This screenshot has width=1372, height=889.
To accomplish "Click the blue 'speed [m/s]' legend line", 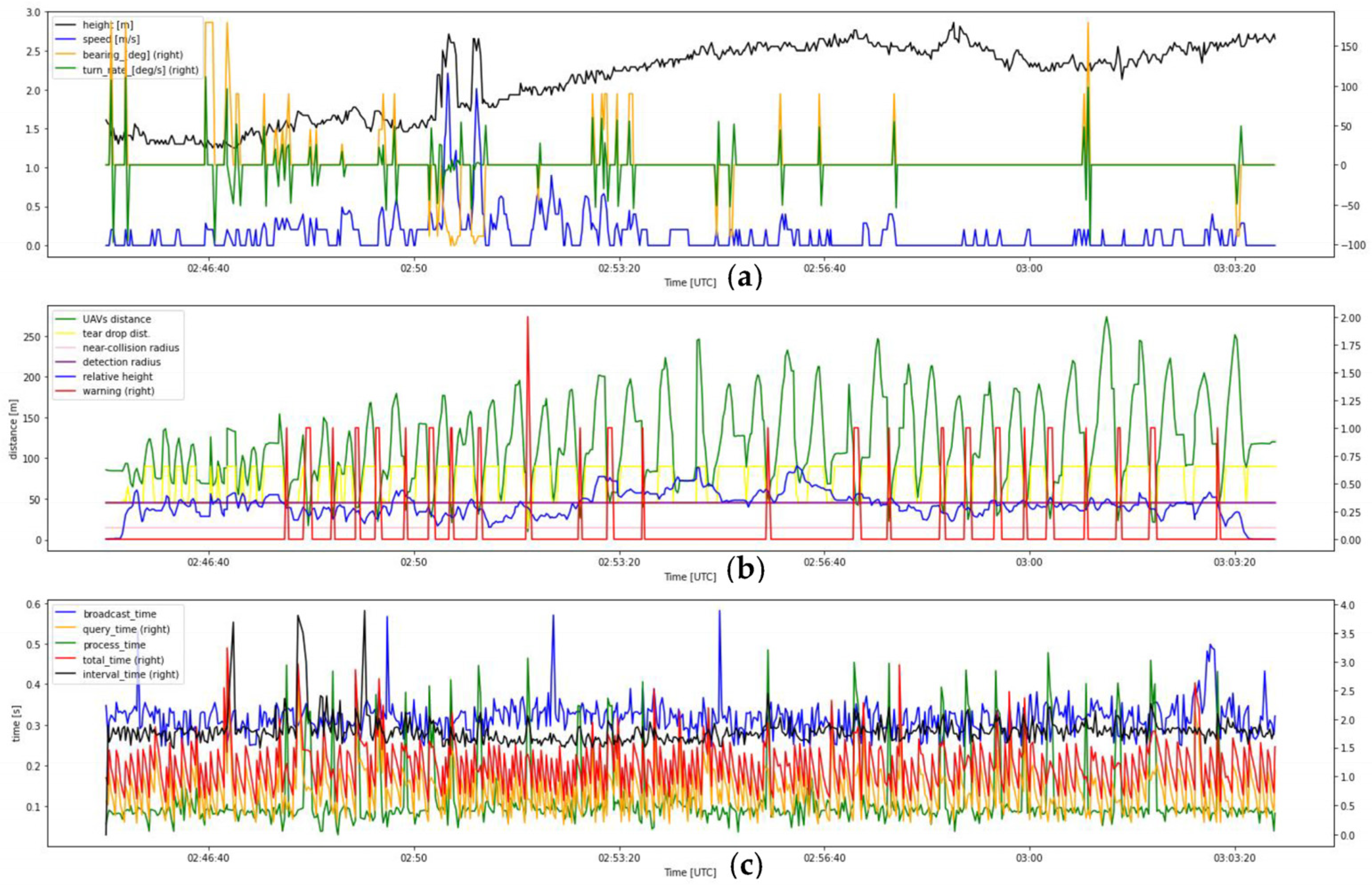I will coord(66,40).
